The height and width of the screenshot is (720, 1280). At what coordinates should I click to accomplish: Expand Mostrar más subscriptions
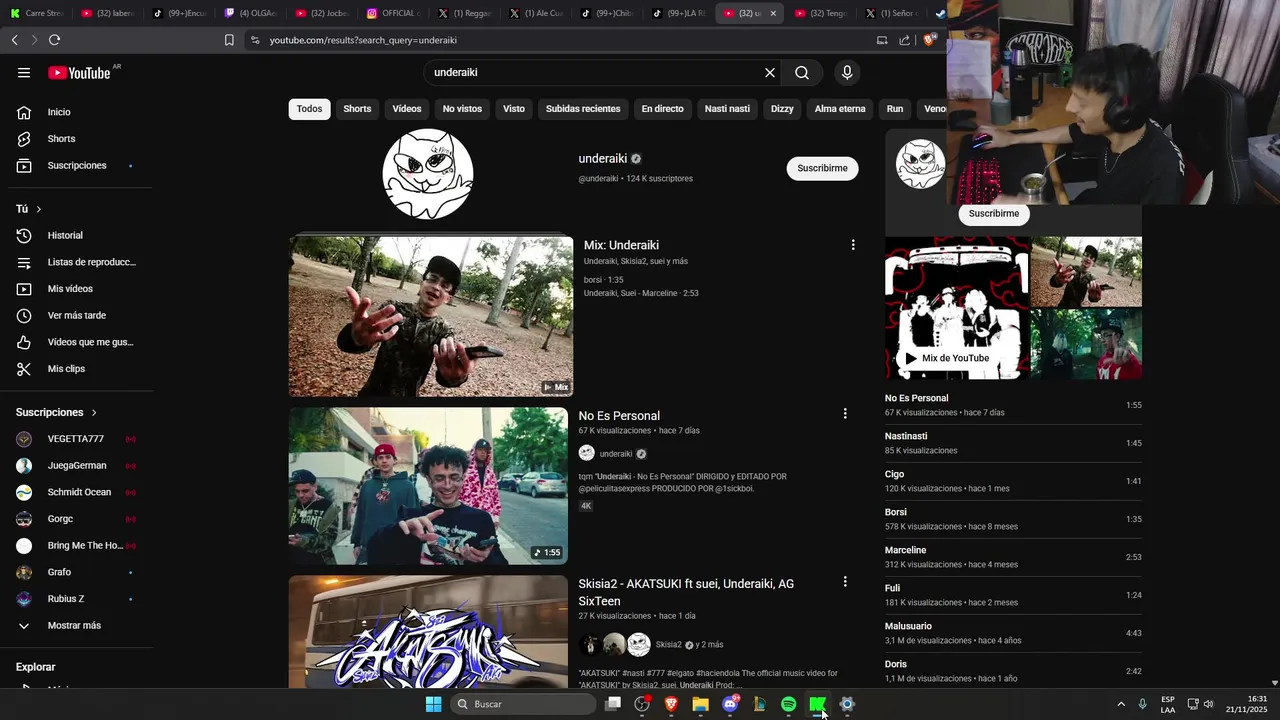coord(74,626)
